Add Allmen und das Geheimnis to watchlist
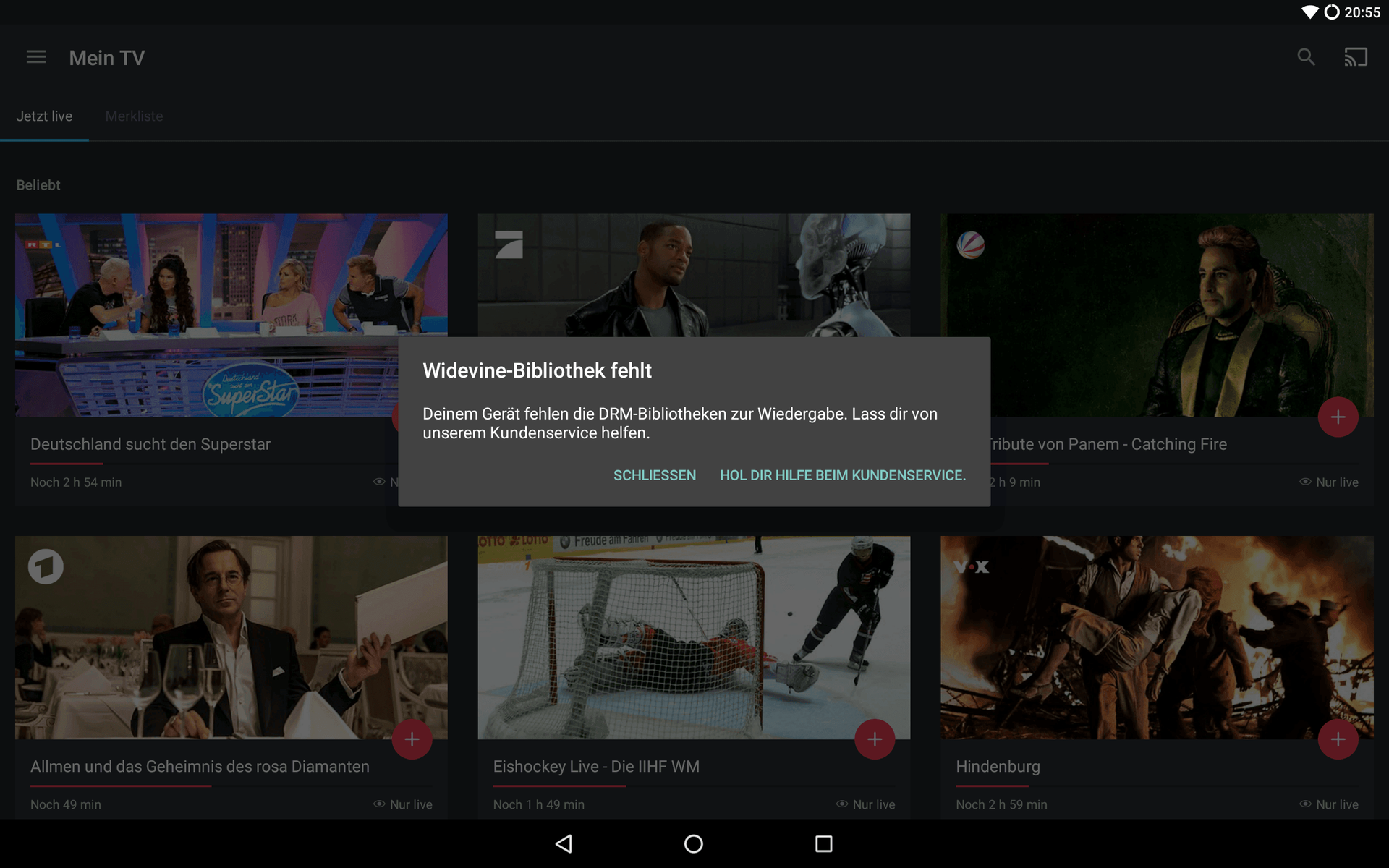This screenshot has width=1389, height=868. pyautogui.click(x=412, y=739)
